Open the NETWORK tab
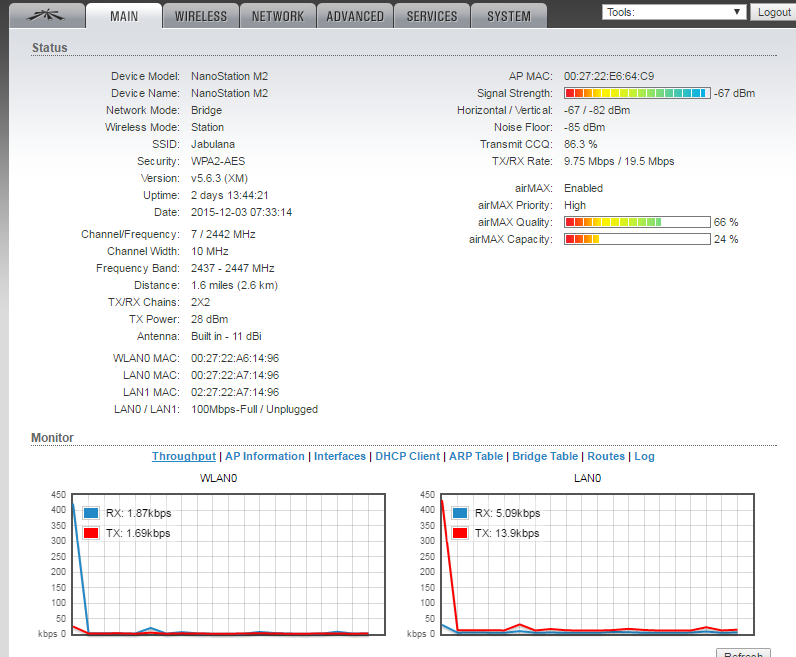 278,16
